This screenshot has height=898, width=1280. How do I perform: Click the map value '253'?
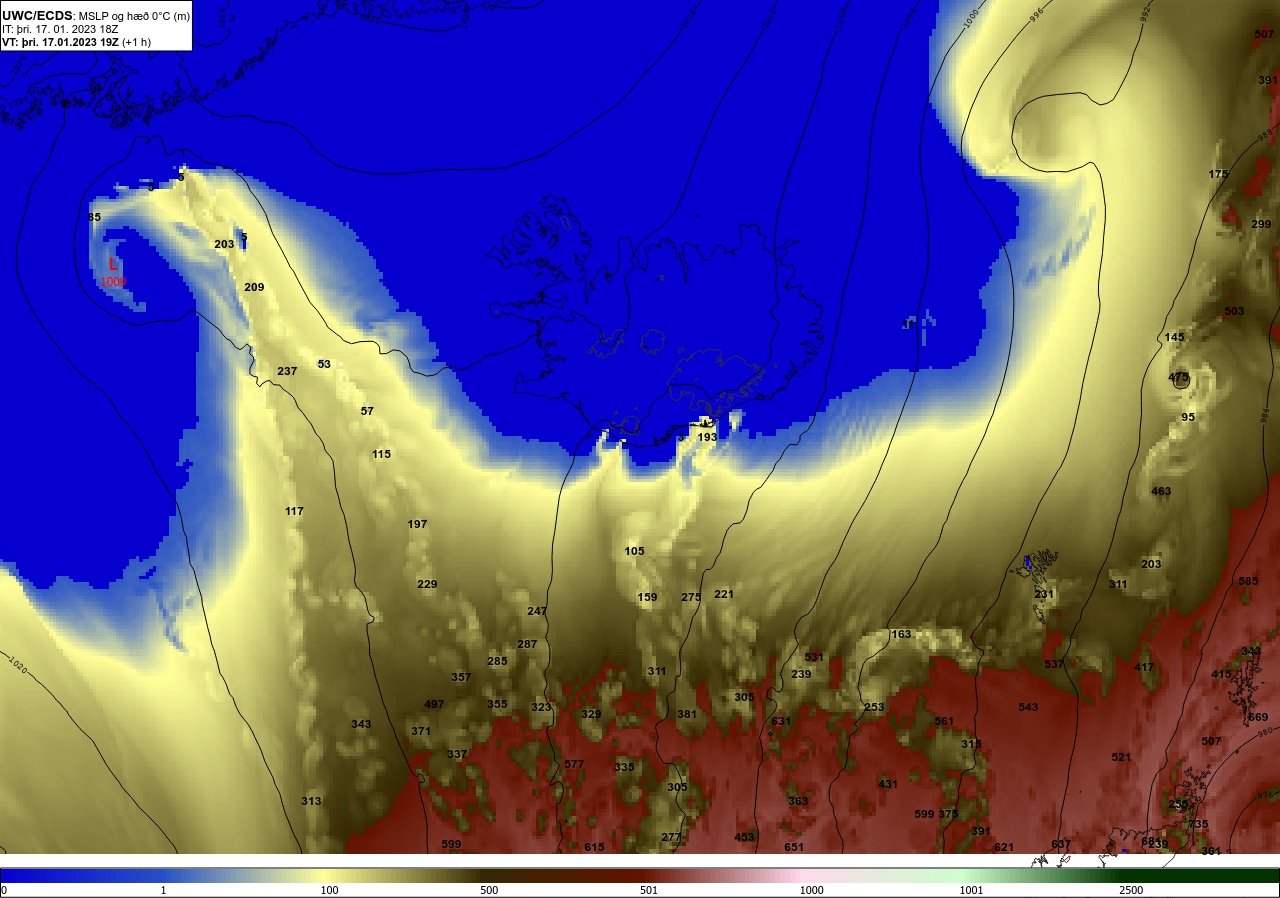(x=874, y=707)
